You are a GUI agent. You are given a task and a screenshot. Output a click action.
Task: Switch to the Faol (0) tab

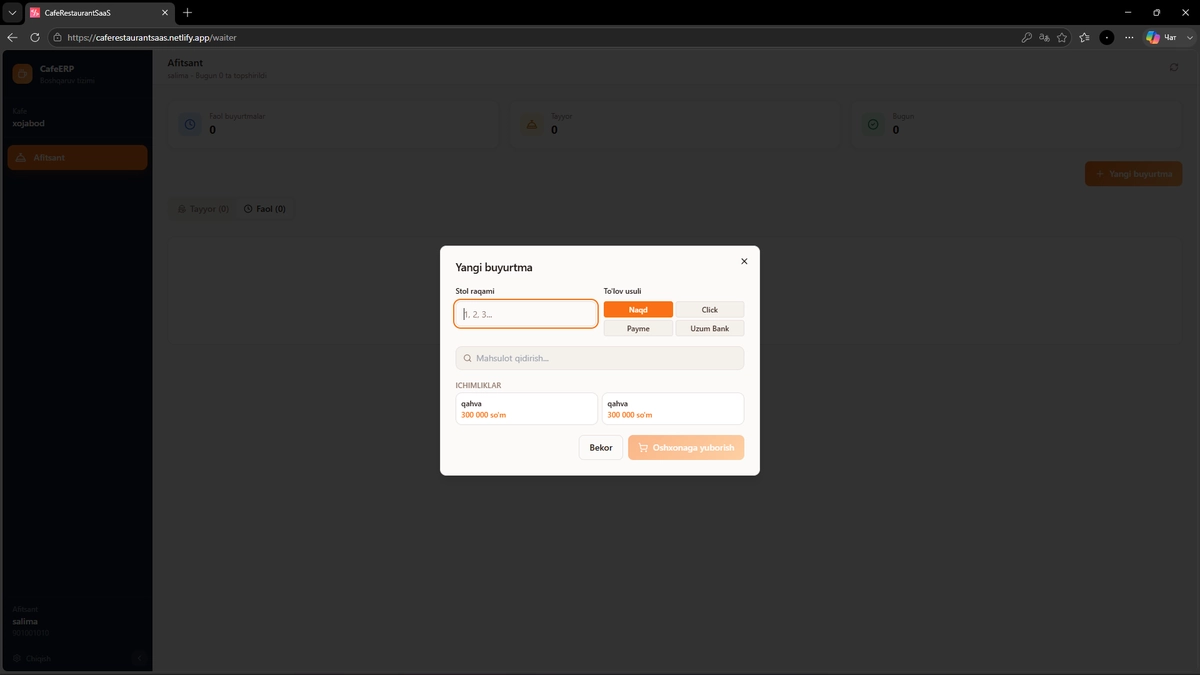pyautogui.click(x=265, y=209)
